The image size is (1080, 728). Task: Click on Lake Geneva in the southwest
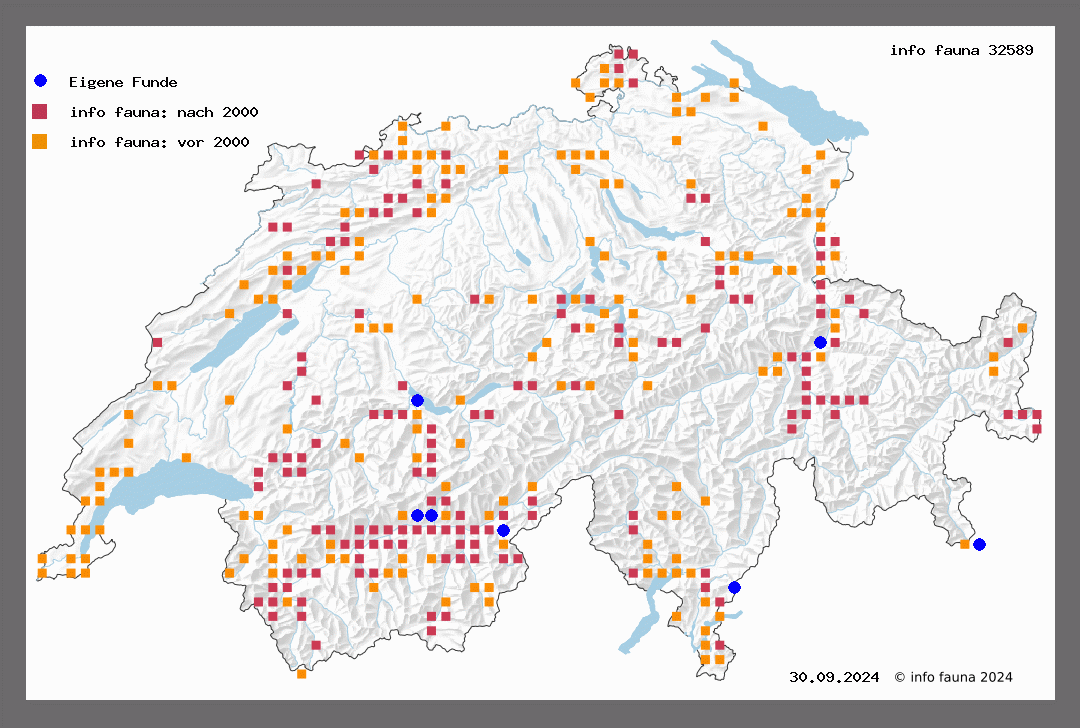pos(170,489)
